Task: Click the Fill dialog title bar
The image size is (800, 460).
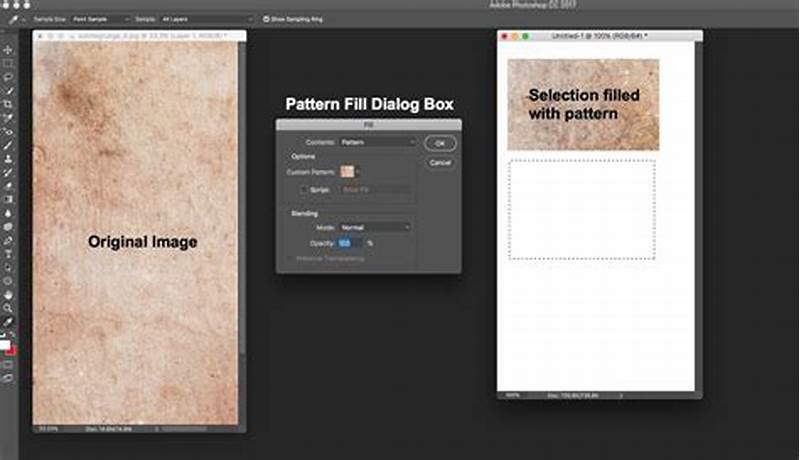Action: pos(369,125)
